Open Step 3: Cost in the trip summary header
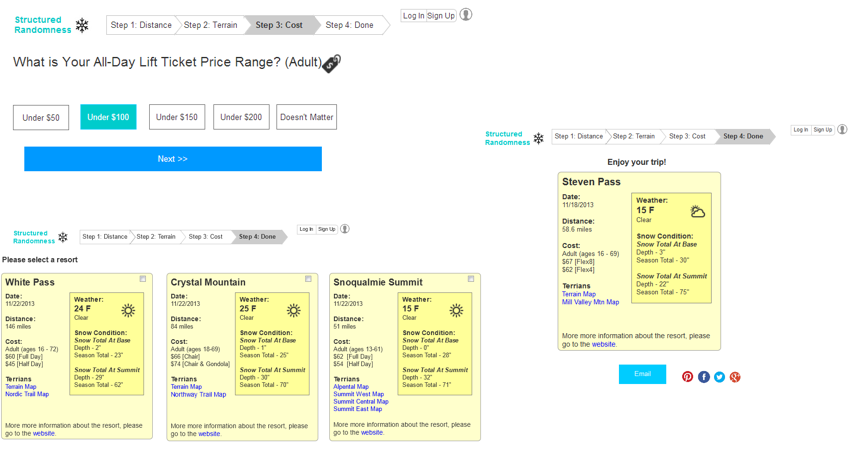This screenshot has width=848, height=449. (687, 136)
